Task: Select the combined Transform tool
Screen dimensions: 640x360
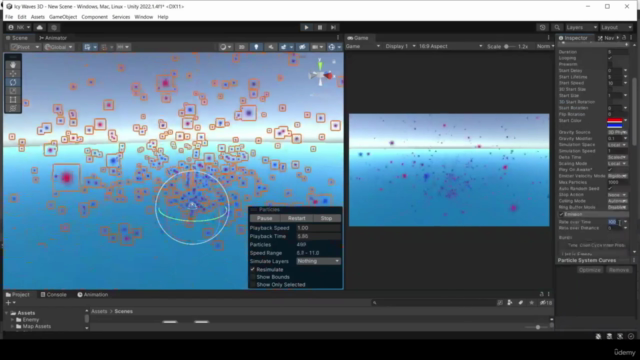Action: (13, 108)
